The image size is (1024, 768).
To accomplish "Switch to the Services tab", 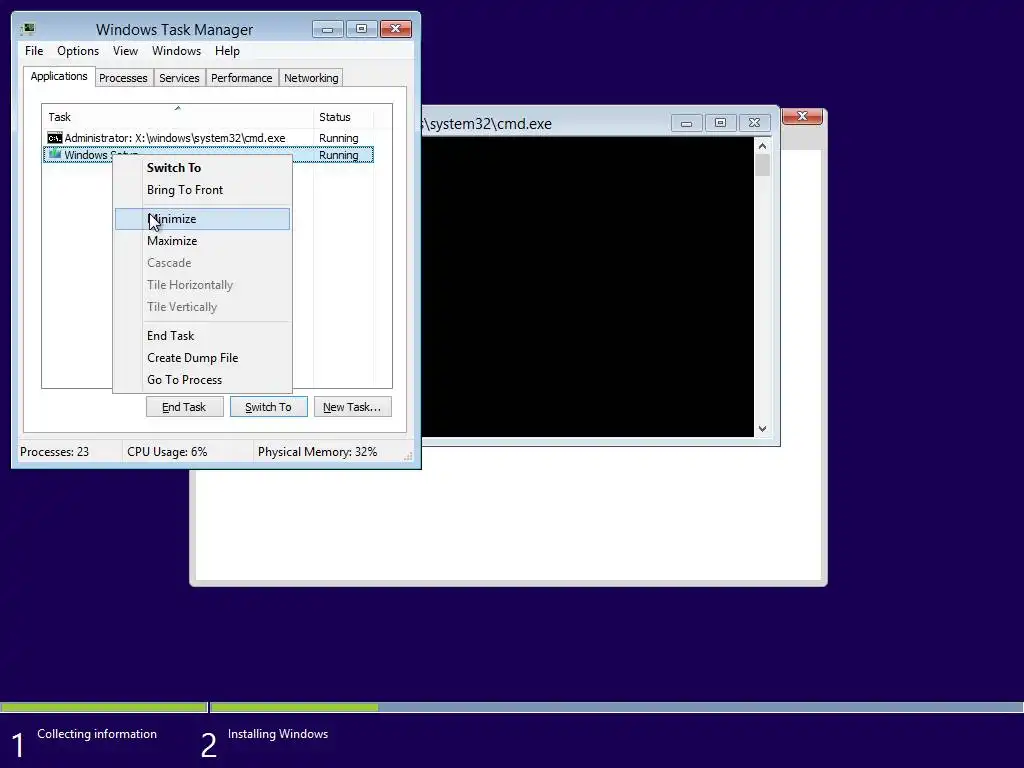I will tap(179, 78).
